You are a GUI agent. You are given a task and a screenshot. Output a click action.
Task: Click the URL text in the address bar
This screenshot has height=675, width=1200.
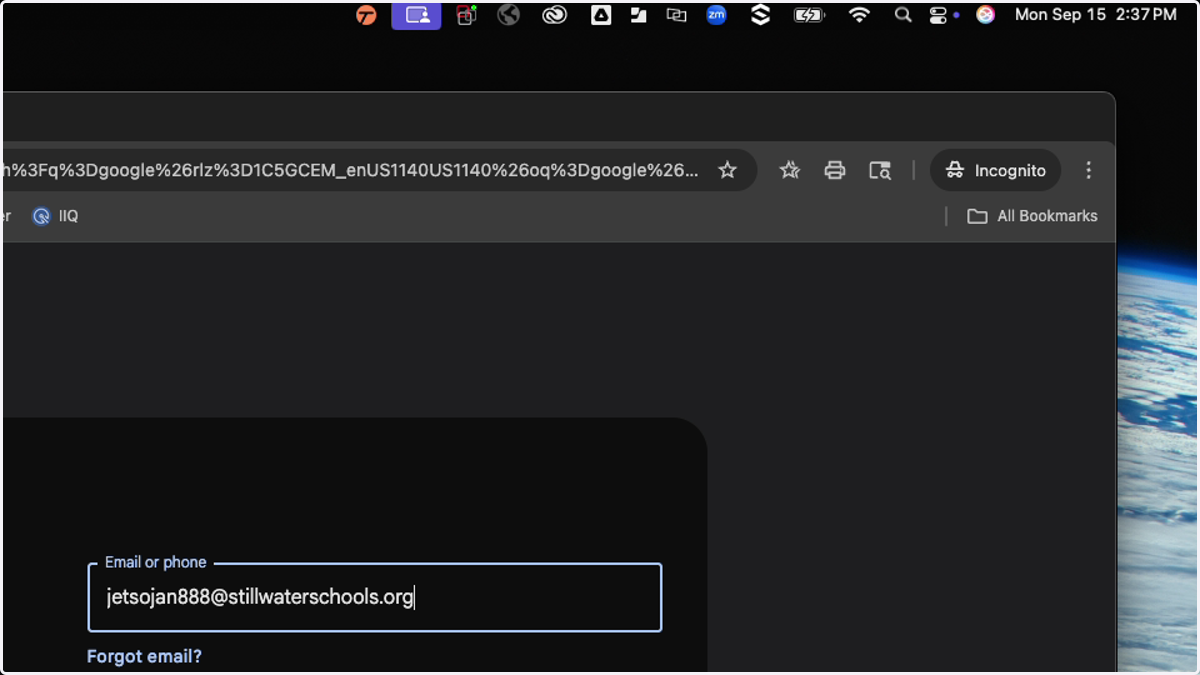pyautogui.click(x=350, y=170)
